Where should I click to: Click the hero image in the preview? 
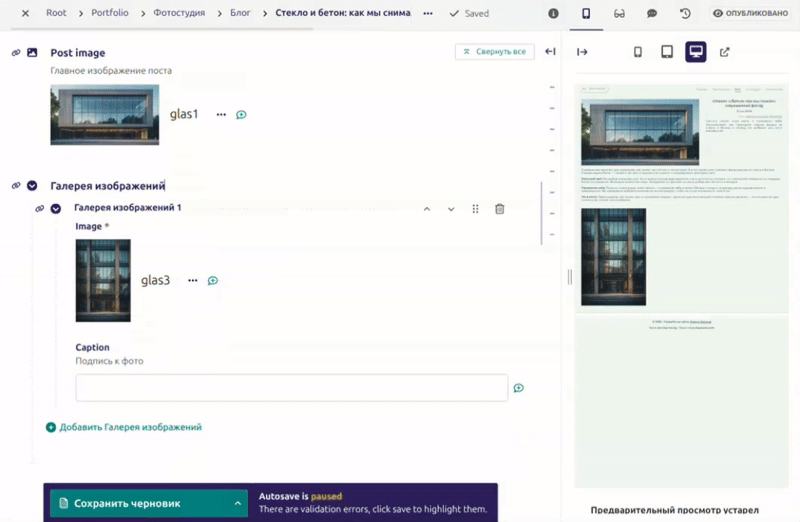640,132
